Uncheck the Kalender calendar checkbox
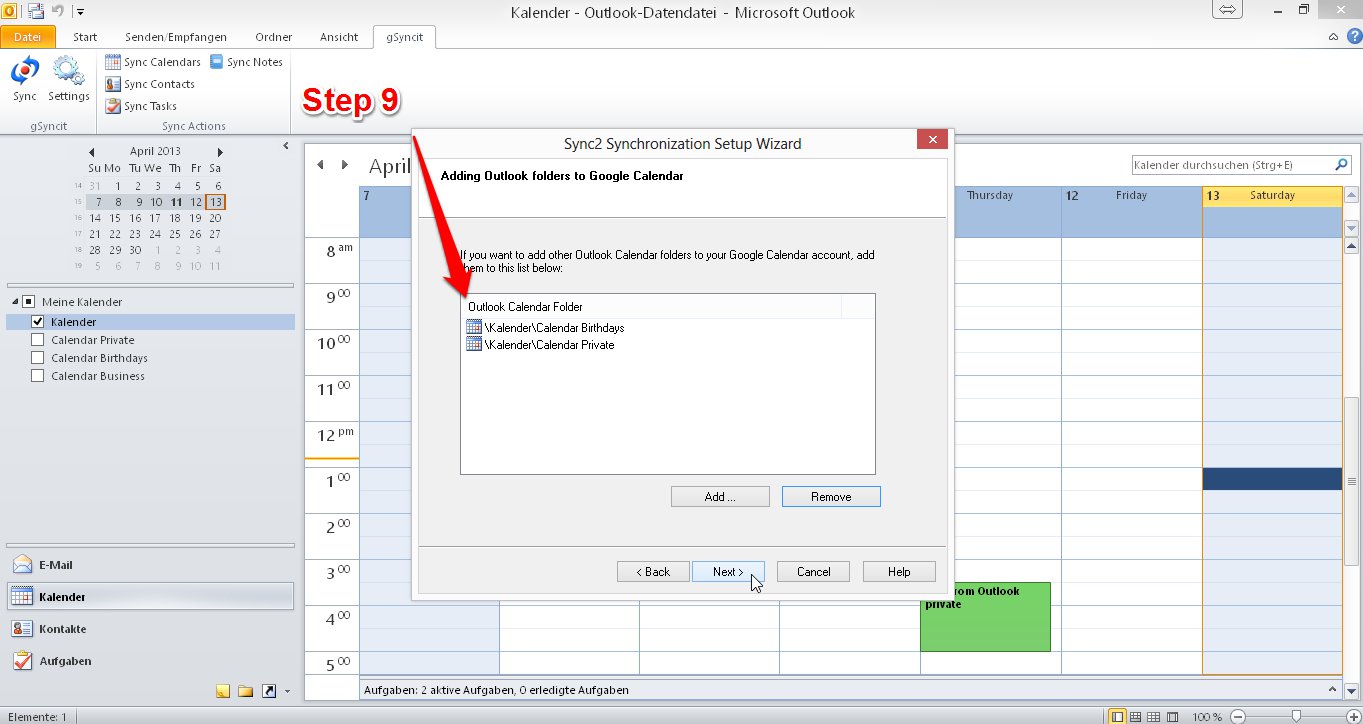The height and width of the screenshot is (724, 1363). click(x=38, y=322)
